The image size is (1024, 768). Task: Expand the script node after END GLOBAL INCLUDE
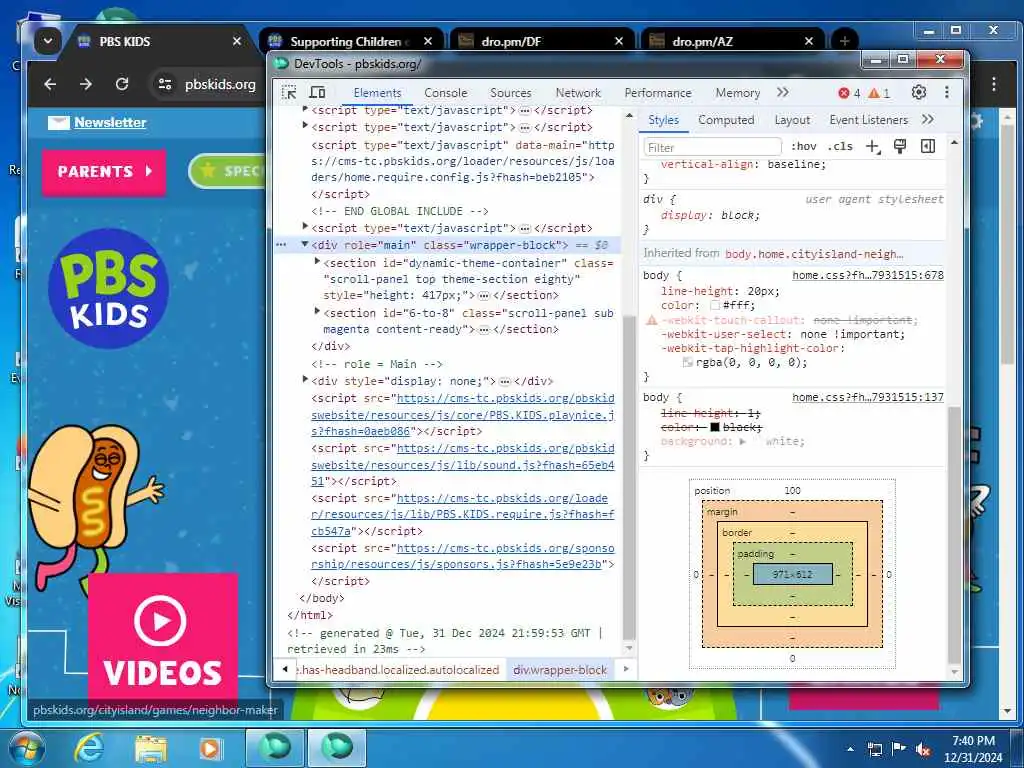[305, 227]
